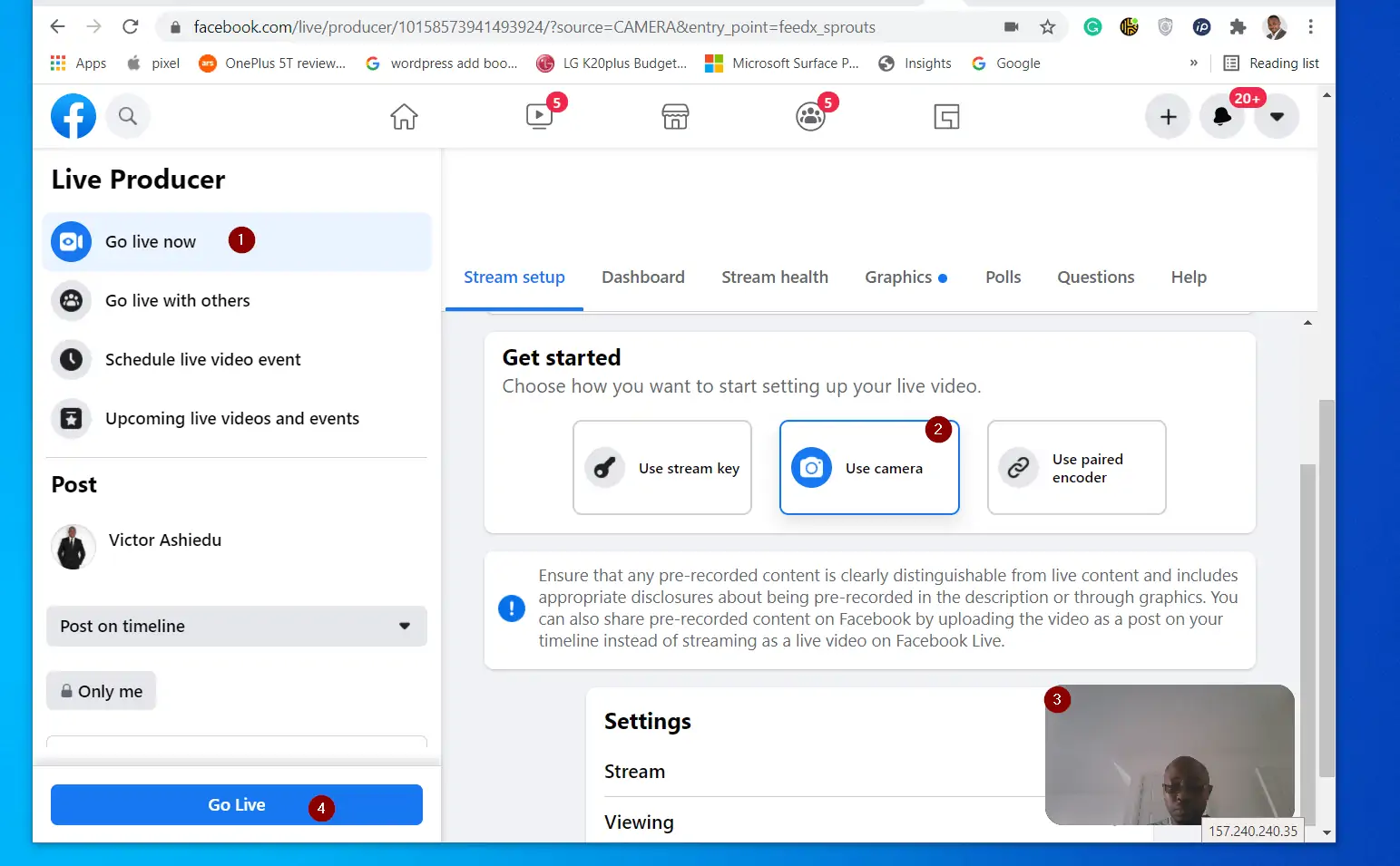Click the browser address bar URL
This screenshot has height=866, width=1400.
click(534, 27)
